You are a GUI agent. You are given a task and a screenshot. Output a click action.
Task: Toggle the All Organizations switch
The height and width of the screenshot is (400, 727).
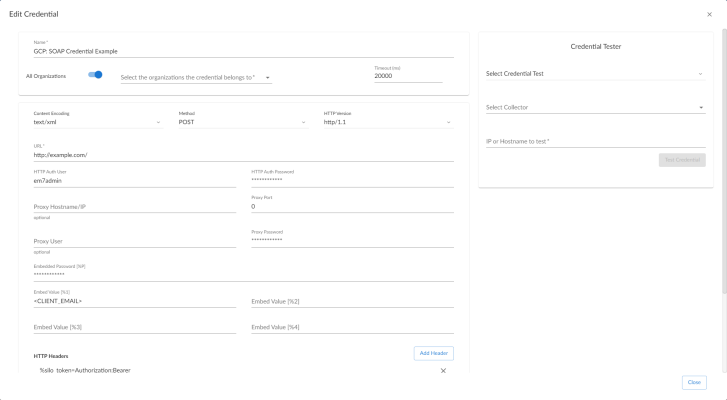coord(95,74)
